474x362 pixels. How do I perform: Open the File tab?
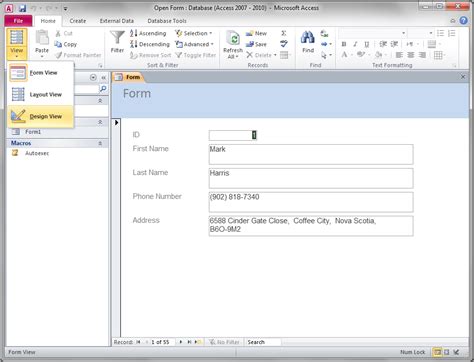(x=18, y=21)
